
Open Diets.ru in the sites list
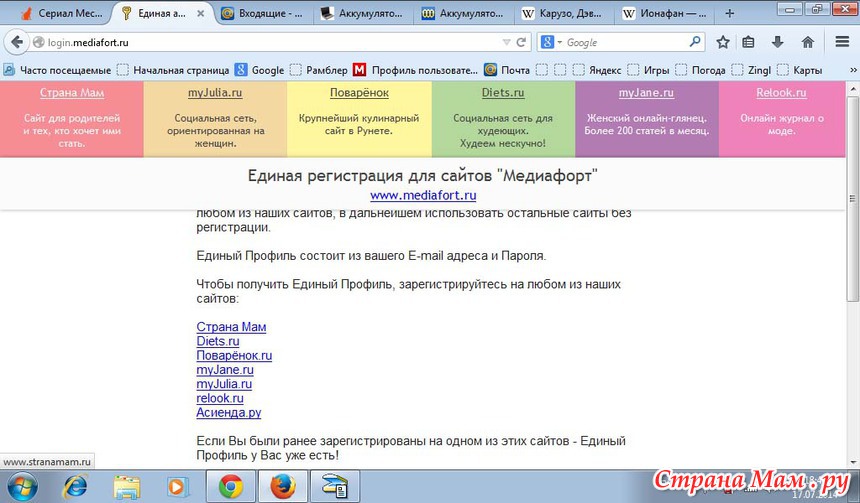coord(218,341)
